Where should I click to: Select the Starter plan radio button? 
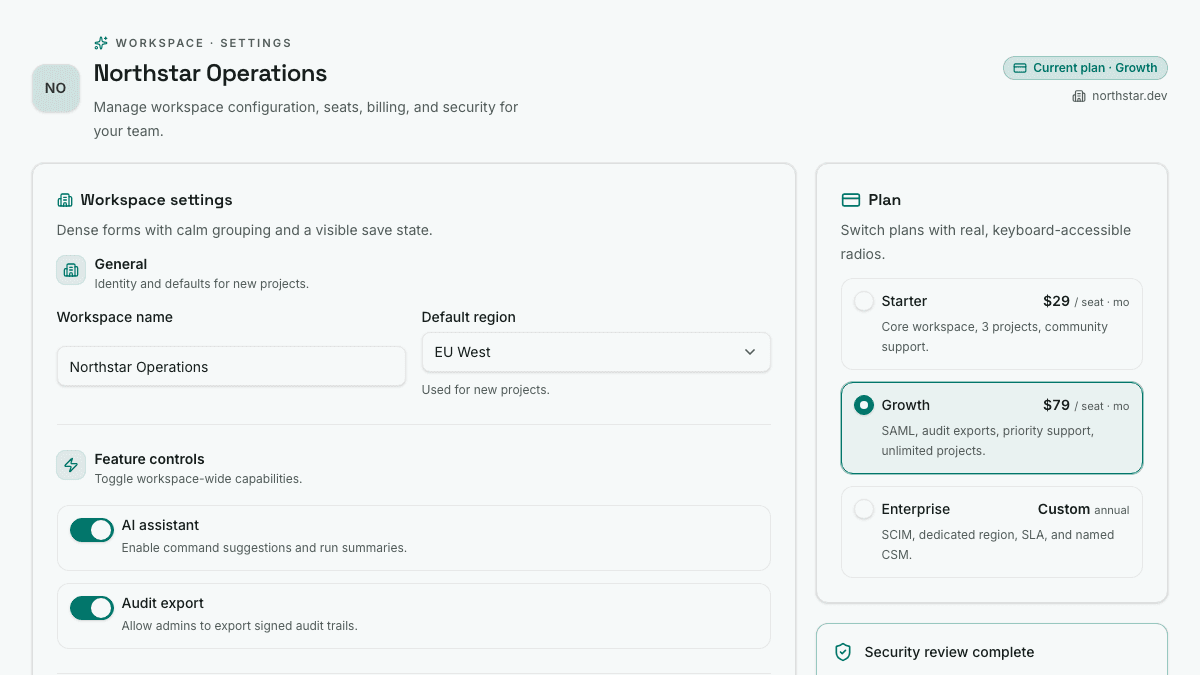[864, 301]
